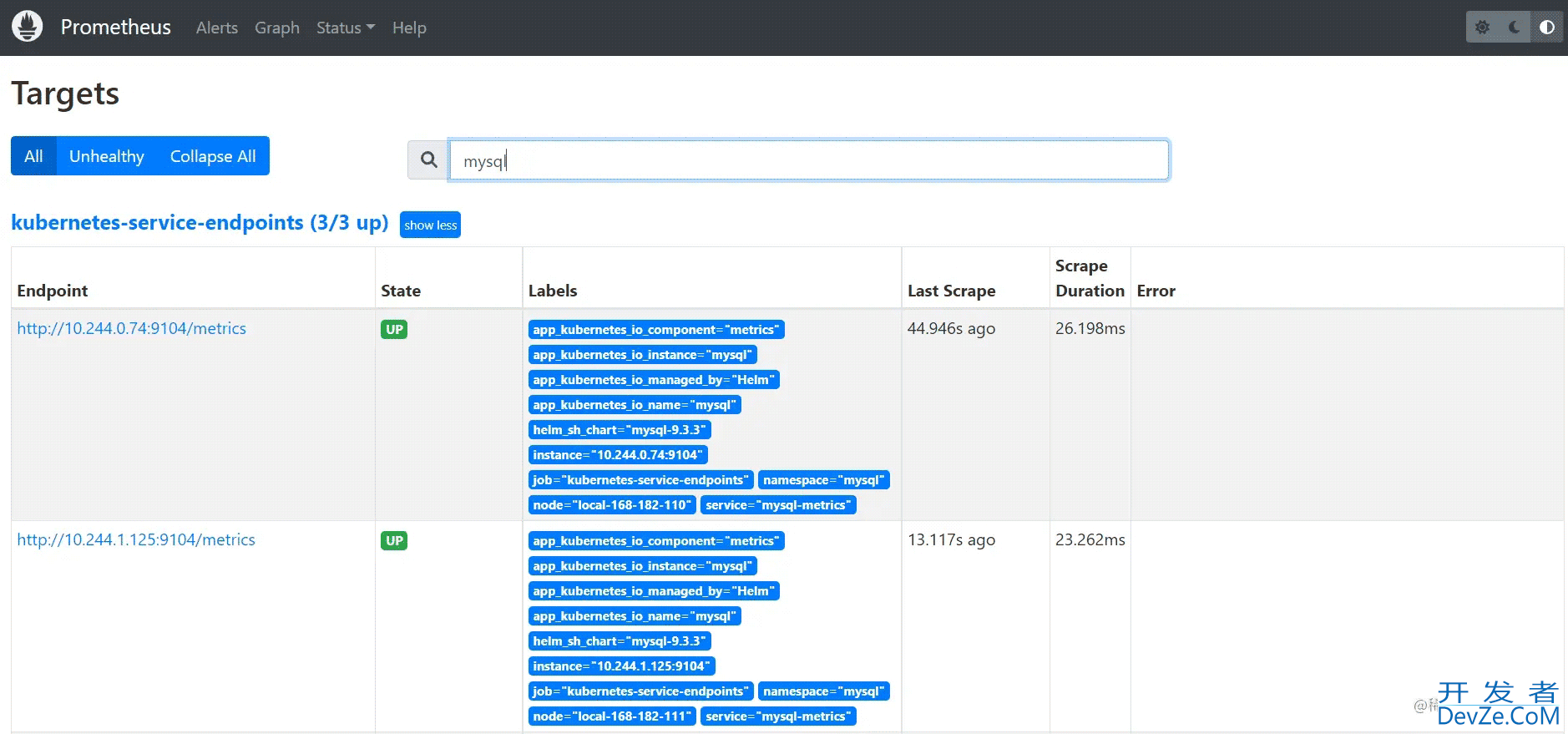
Task: Click the UP badge for 10.244.1.125
Action: point(394,540)
